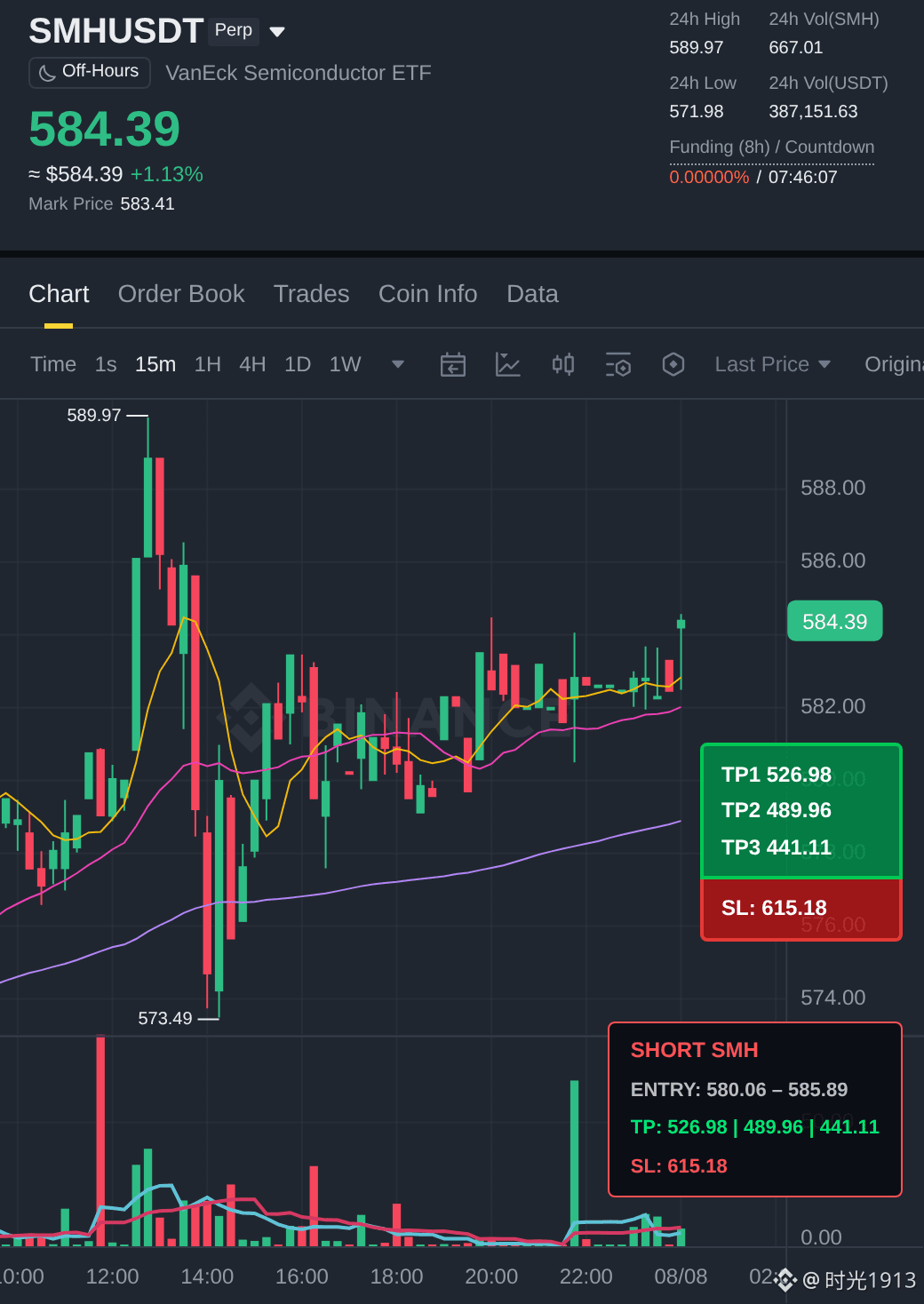Screen dimensions: 924x1304
Task: Open the SMHUSDT pair selector arrow
Action: point(277,32)
